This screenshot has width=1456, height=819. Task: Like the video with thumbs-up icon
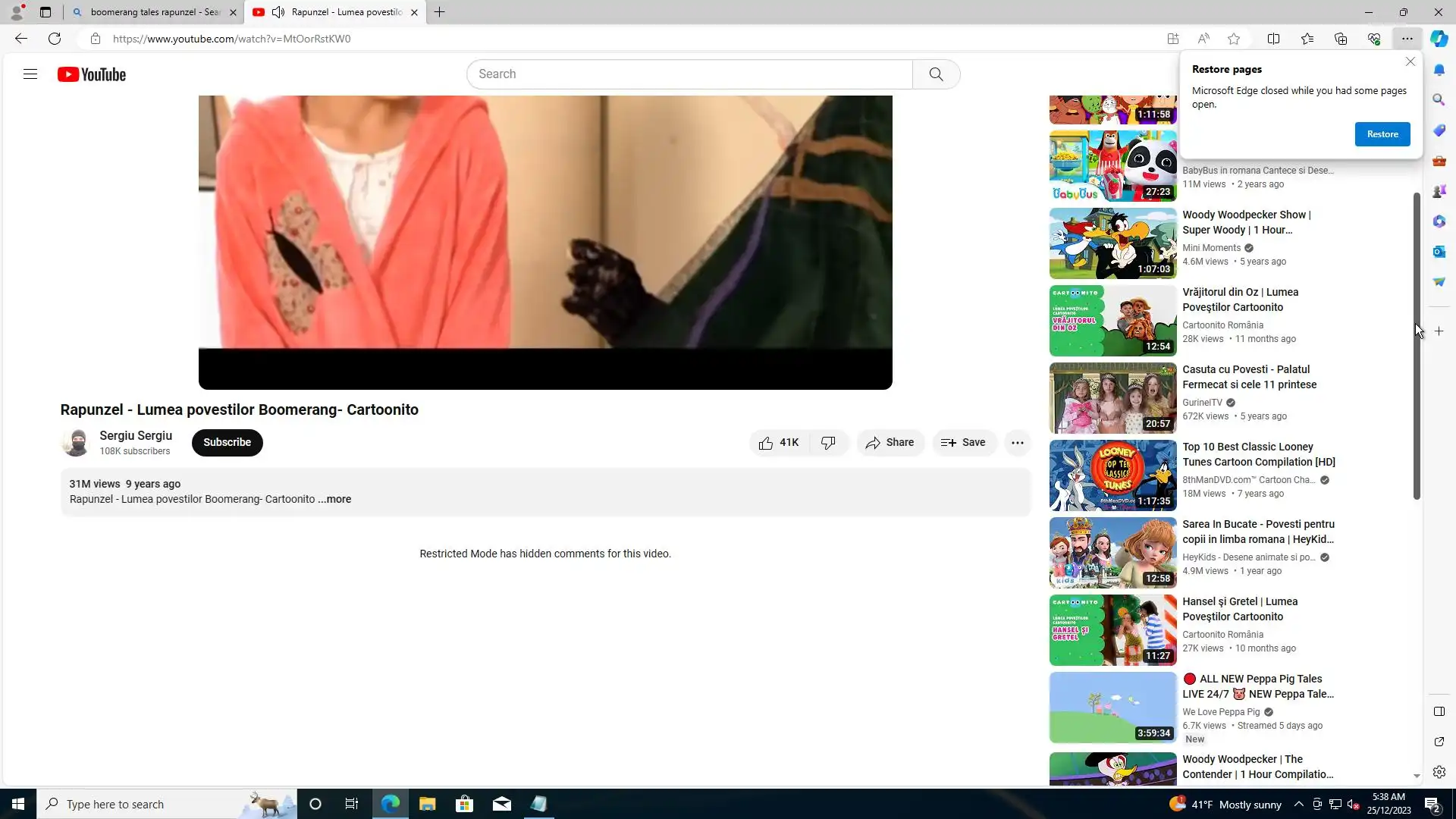click(767, 443)
